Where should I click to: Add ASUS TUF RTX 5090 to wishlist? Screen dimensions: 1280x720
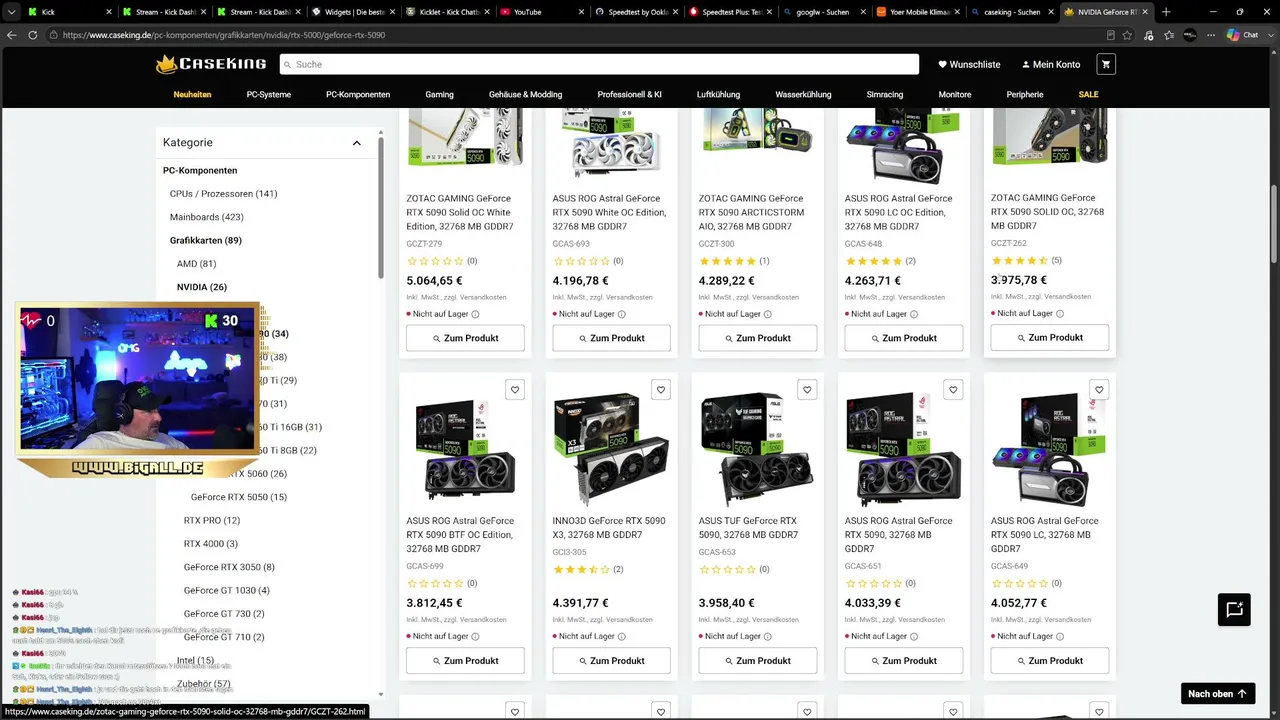point(807,390)
